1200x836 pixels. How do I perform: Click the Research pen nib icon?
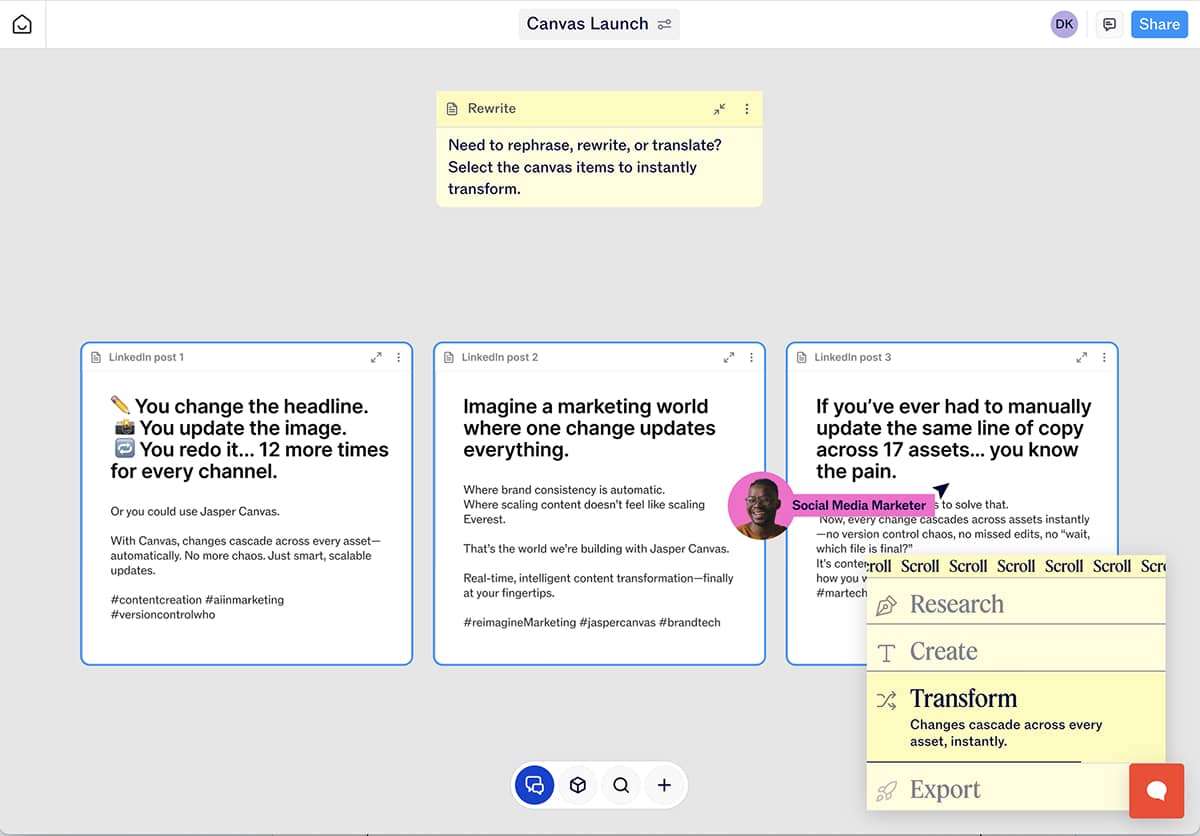tap(886, 606)
